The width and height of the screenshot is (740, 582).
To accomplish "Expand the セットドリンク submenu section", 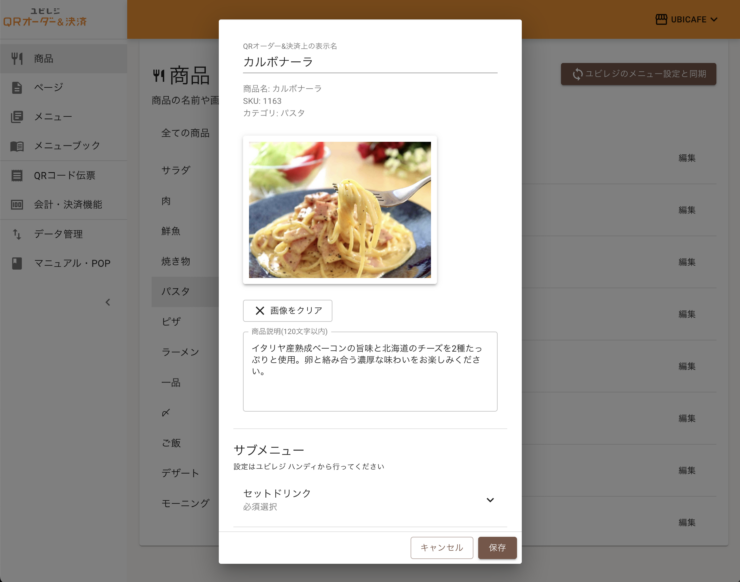I will [x=490, y=500].
